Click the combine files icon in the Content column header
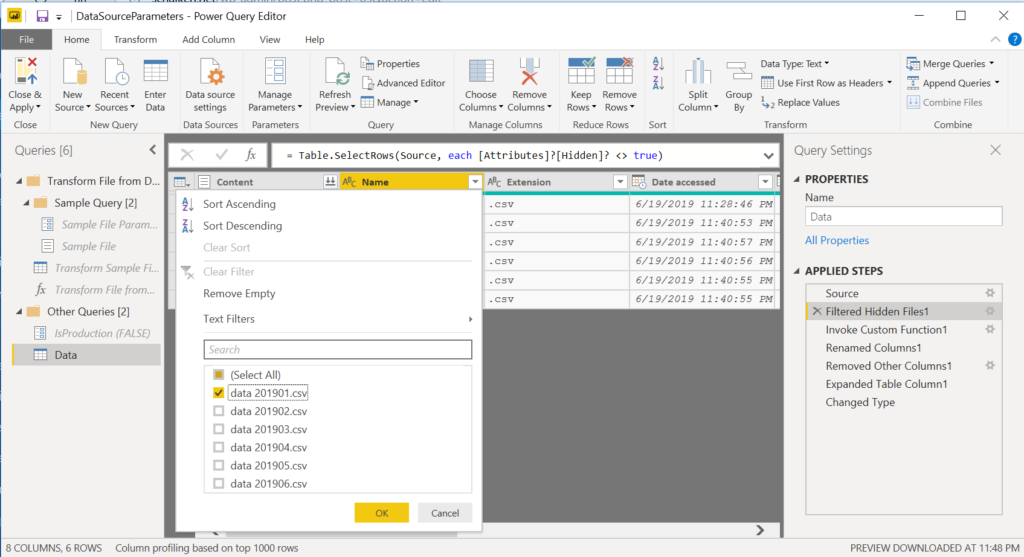This screenshot has width=1024, height=557. click(x=330, y=182)
